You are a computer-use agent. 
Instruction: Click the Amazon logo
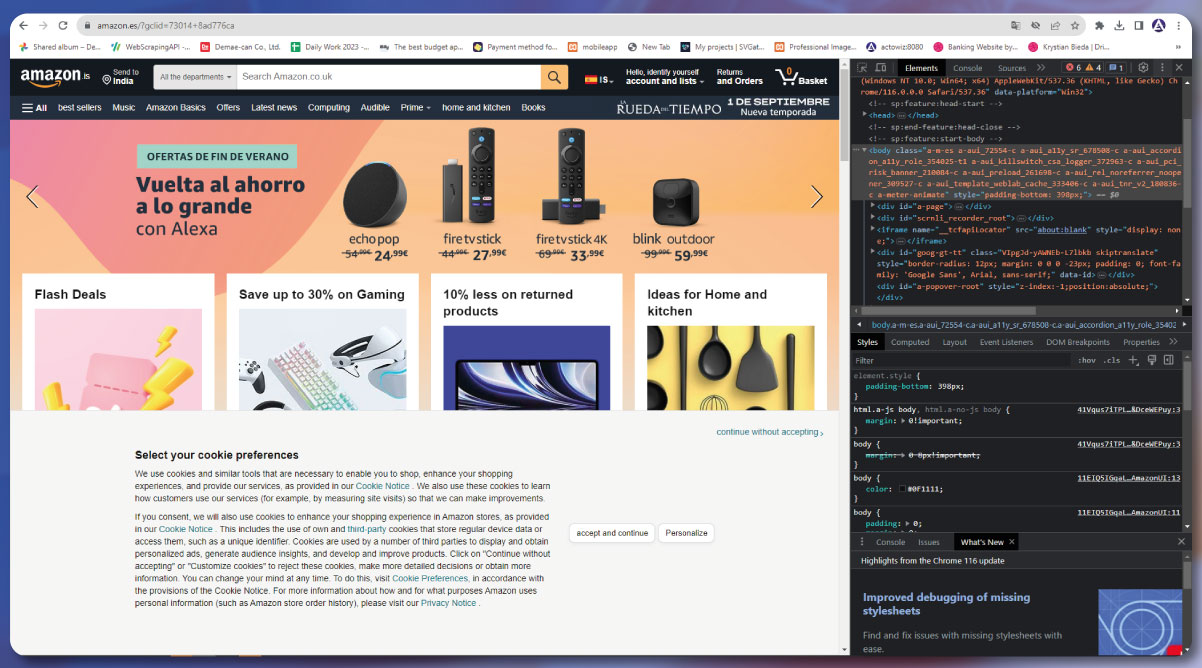click(55, 76)
